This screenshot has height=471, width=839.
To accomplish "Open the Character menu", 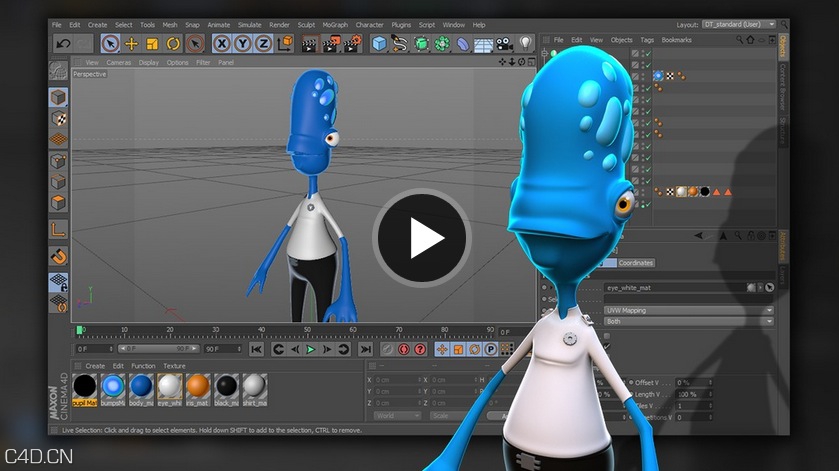I will pyautogui.click(x=369, y=25).
